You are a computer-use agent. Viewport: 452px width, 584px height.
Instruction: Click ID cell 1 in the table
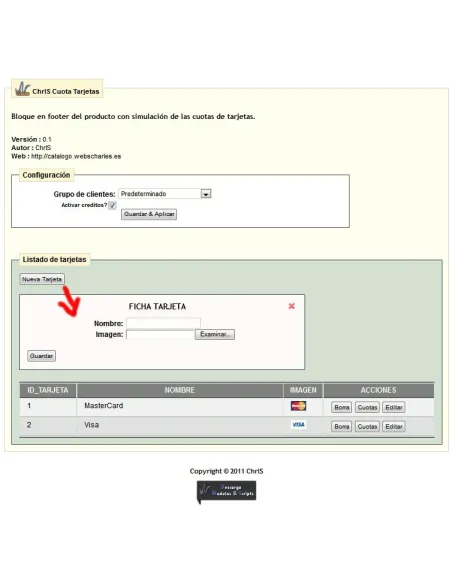(x=29, y=406)
